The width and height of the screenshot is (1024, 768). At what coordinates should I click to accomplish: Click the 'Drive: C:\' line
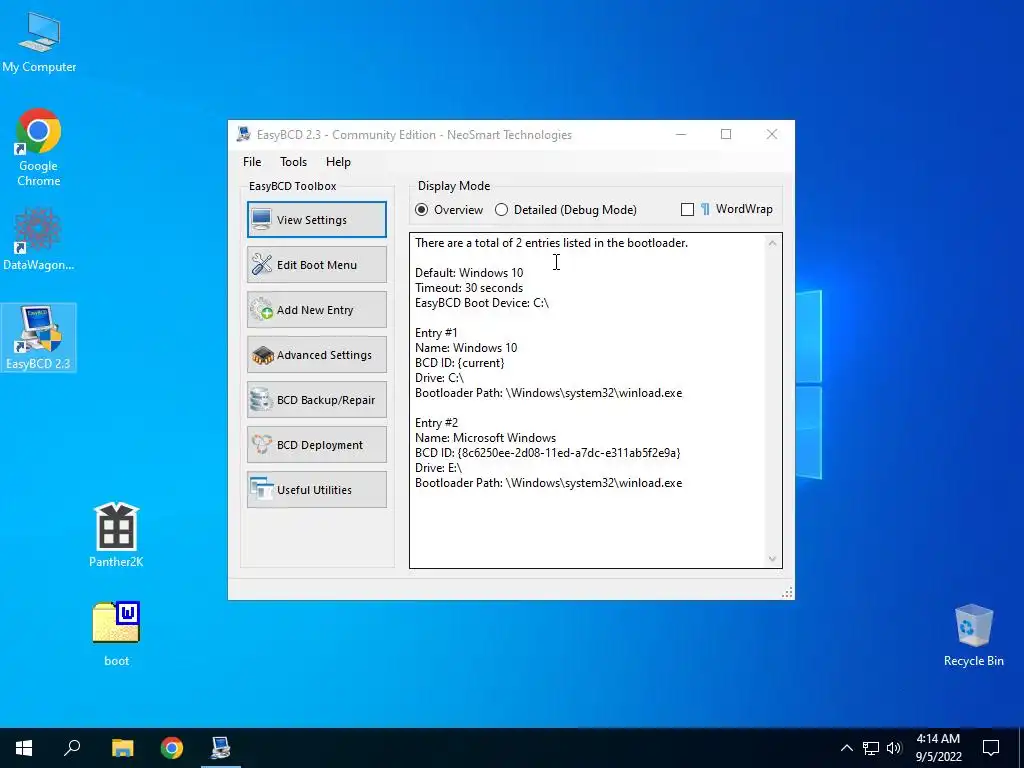pos(439,378)
